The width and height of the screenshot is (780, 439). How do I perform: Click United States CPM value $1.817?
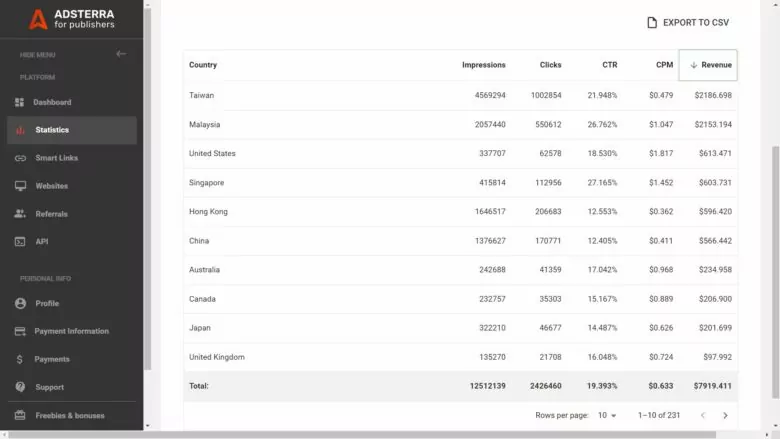point(661,154)
